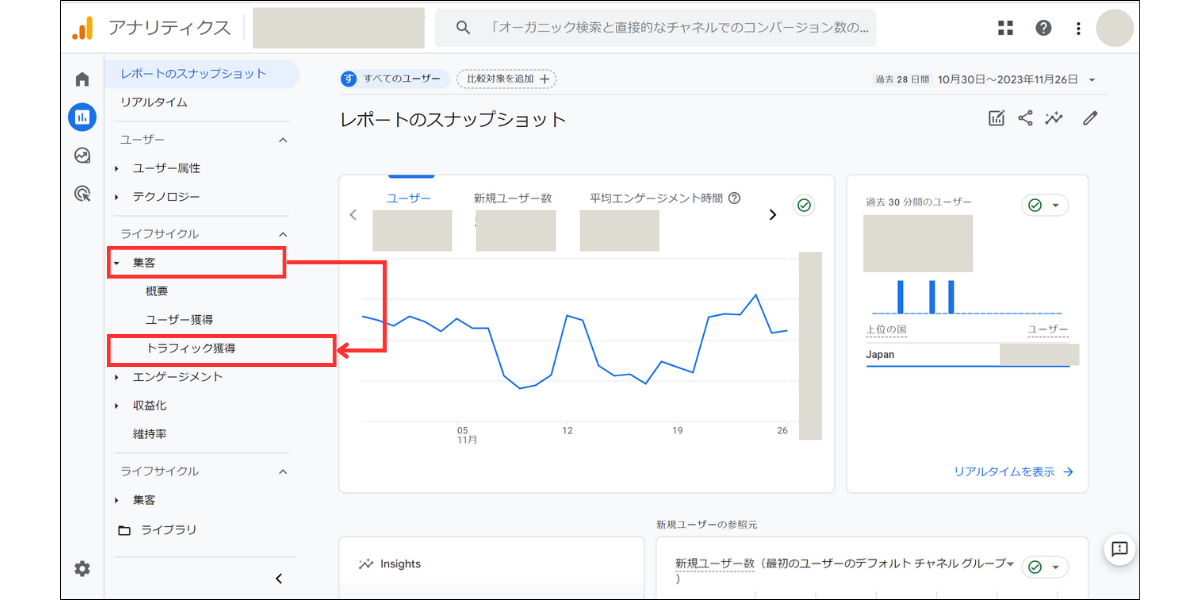Collapse the ユーザー section chevron
This screenshot has height=600, width=1200.
point(283,140)
